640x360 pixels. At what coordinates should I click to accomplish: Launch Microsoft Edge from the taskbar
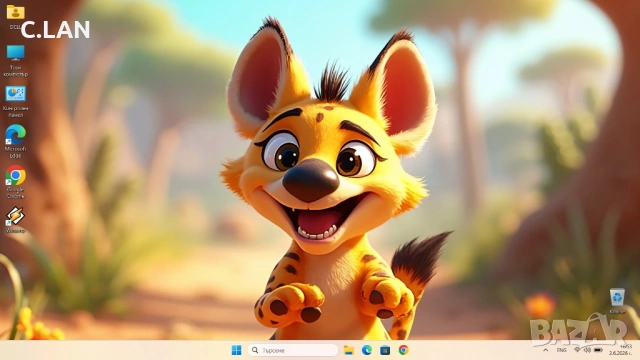367,350
